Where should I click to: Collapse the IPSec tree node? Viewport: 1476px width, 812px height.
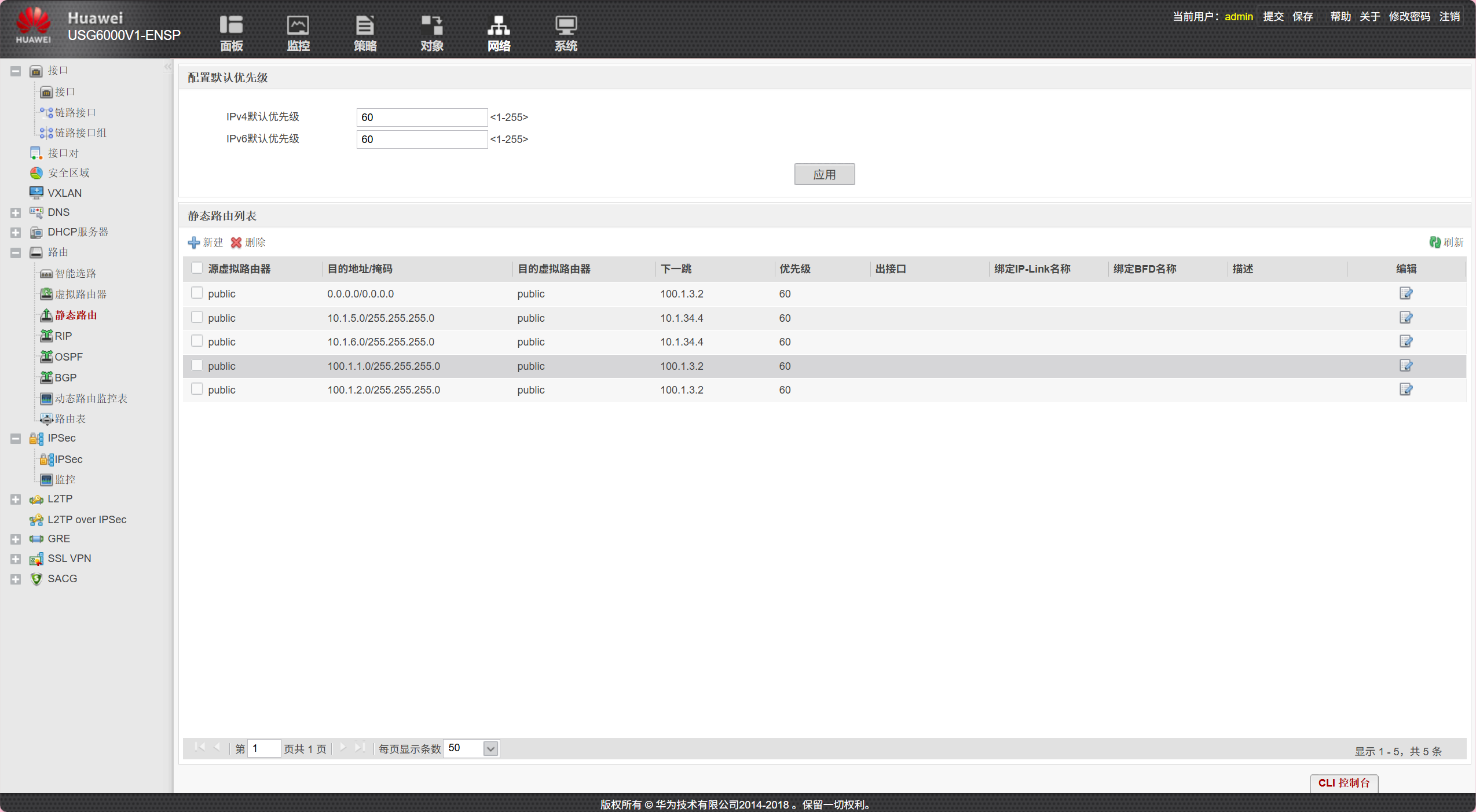pos(16,438)
